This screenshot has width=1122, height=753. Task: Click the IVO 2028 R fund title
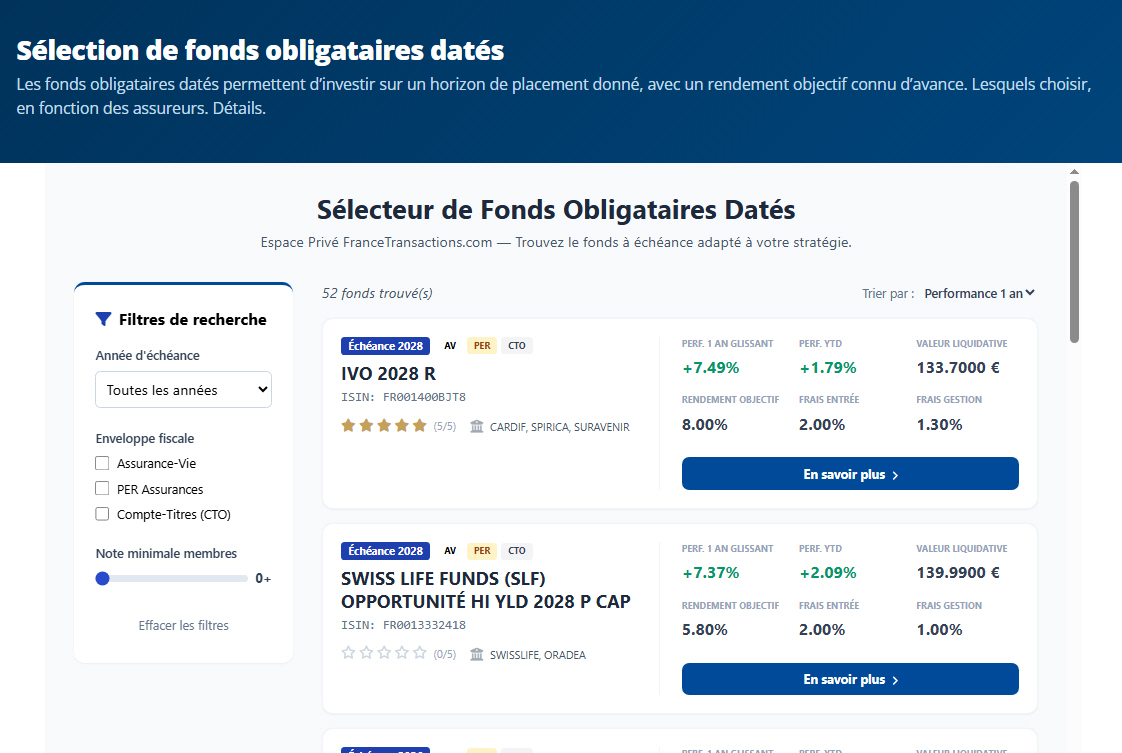coord(389,374)
